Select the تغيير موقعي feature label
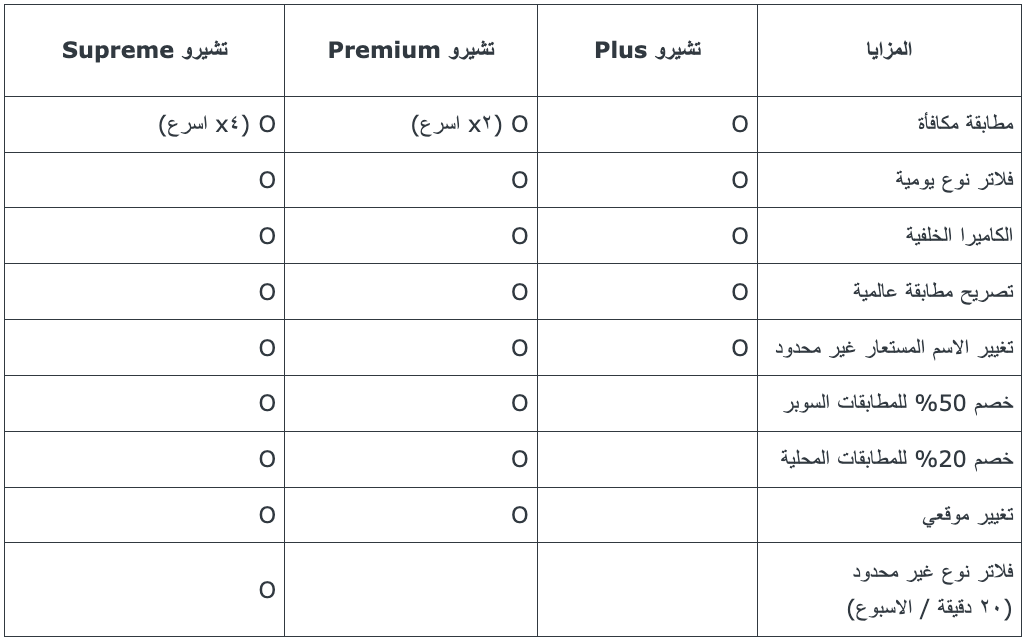The image size is (1026, 642). [968, 516]
